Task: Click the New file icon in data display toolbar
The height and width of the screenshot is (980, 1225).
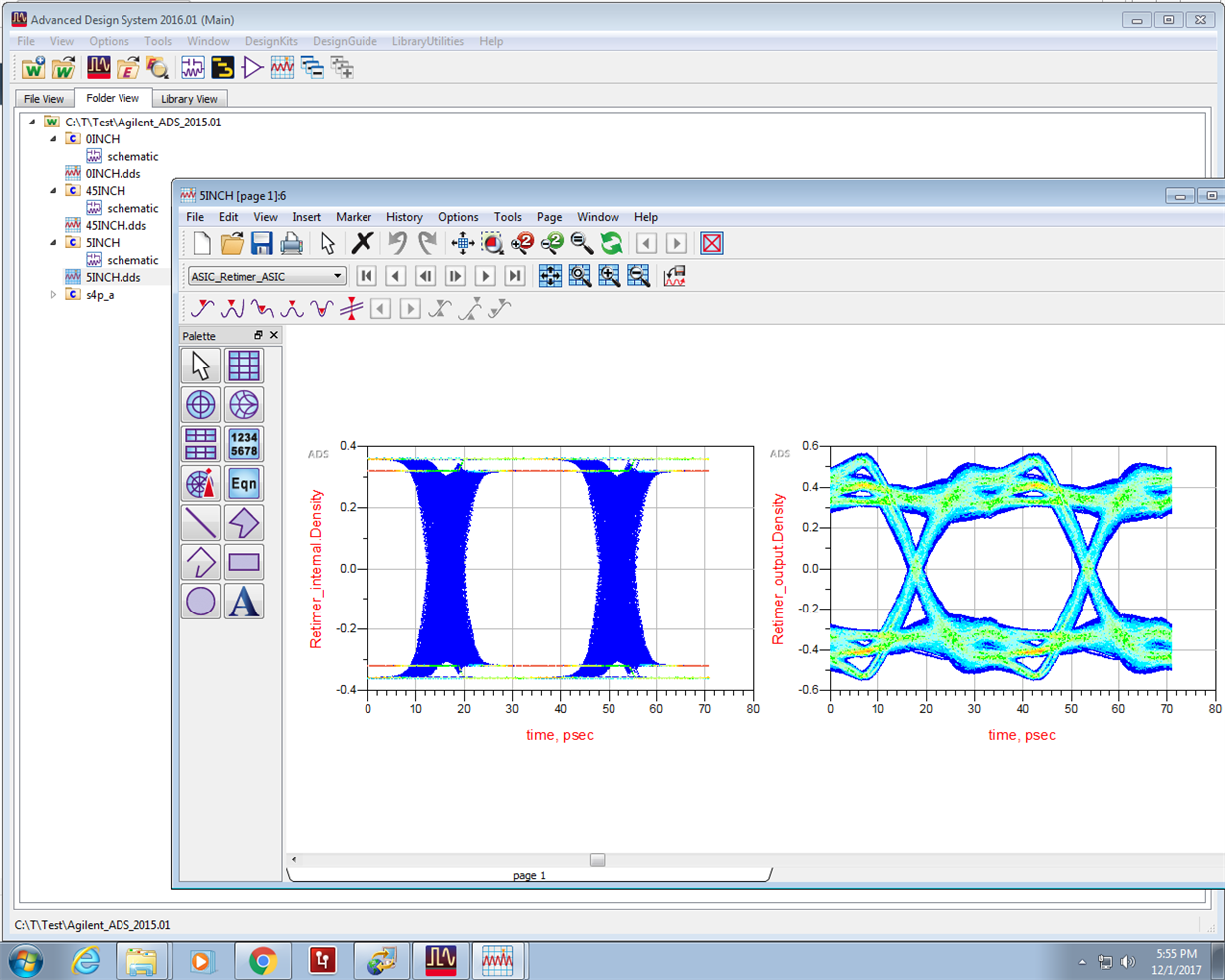Action: (x=202, y=243)
